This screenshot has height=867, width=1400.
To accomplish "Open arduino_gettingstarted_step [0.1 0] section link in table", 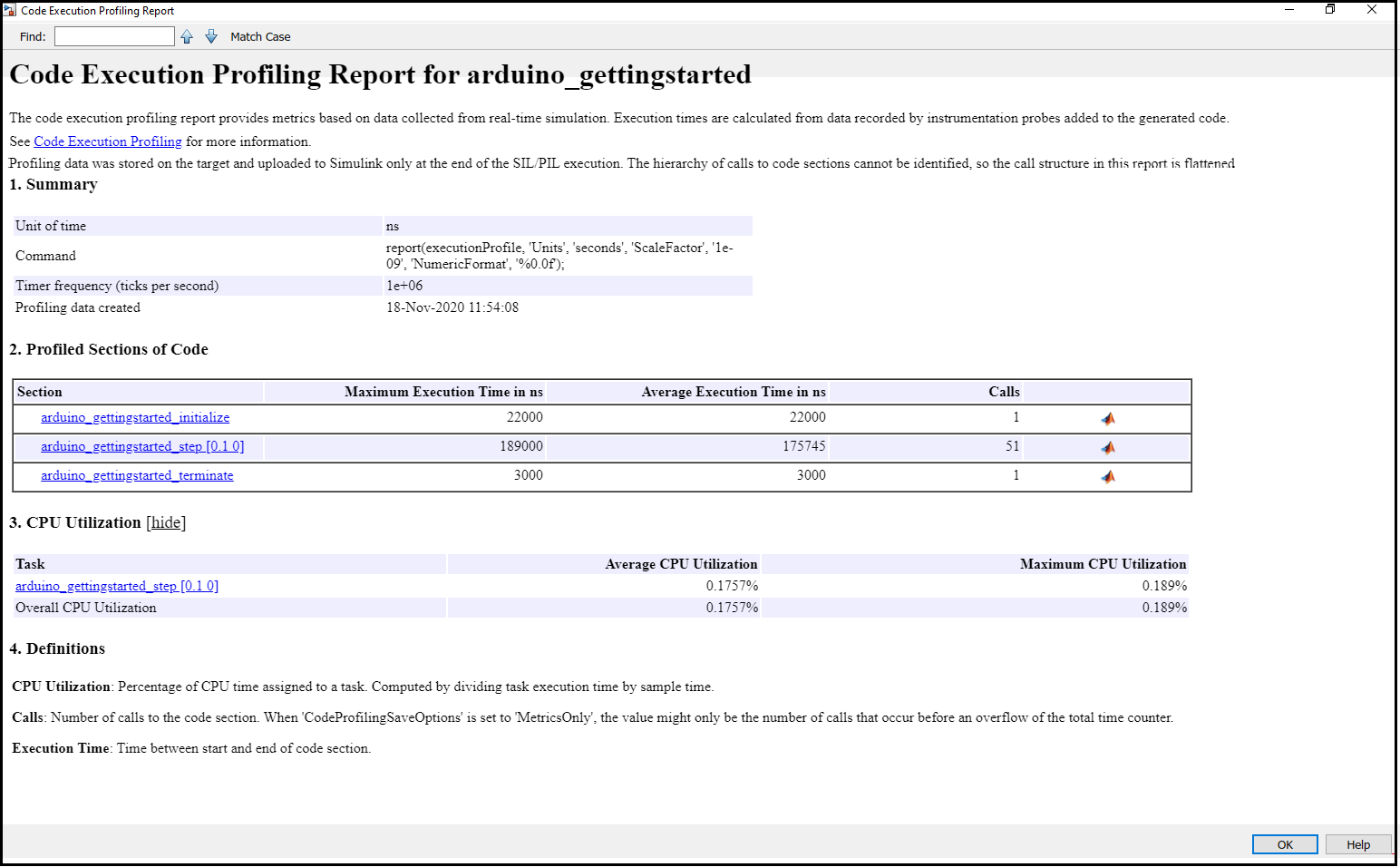I will click(x=142, y=446).
